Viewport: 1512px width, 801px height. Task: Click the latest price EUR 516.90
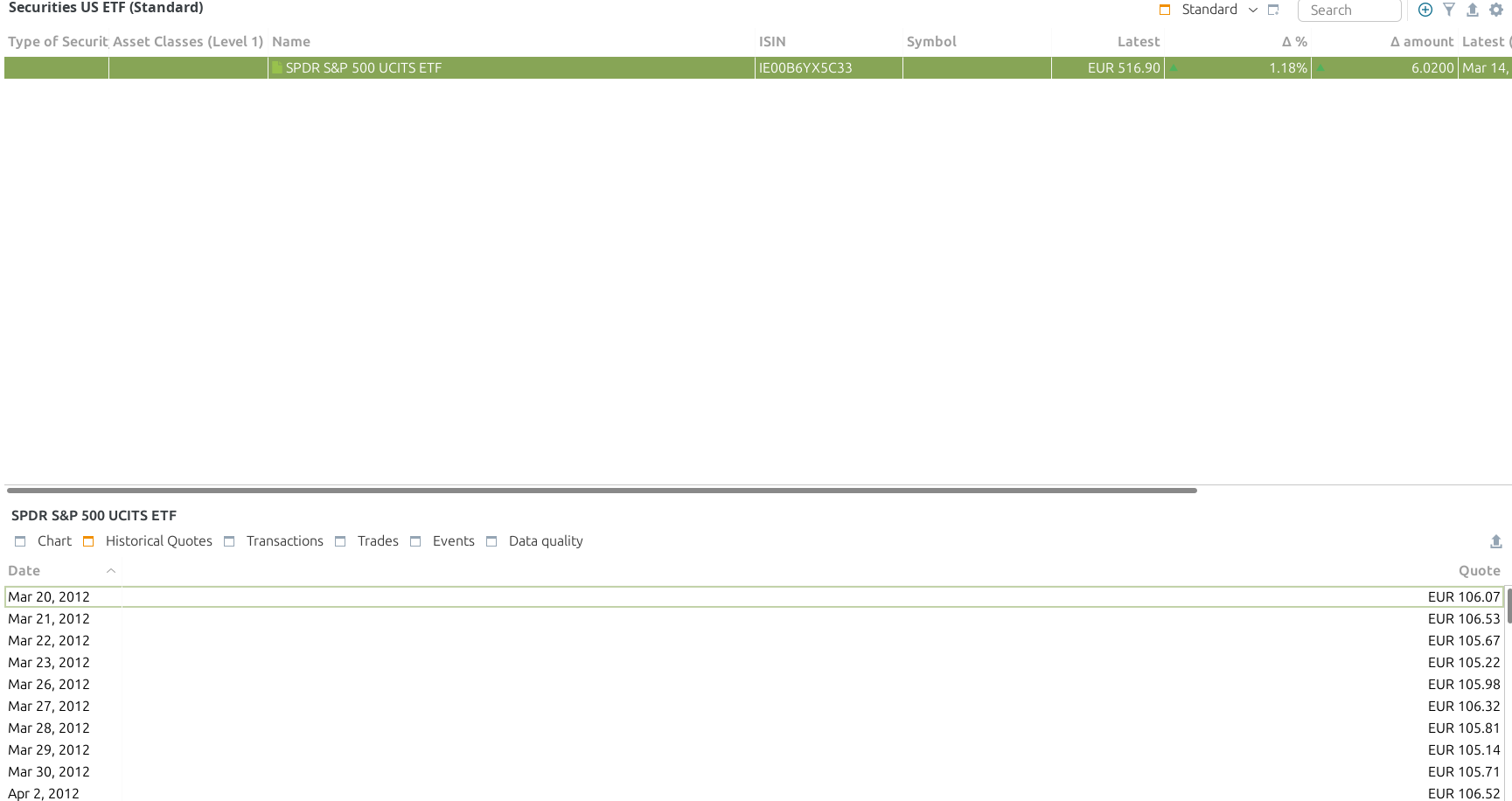point(1124,67)
